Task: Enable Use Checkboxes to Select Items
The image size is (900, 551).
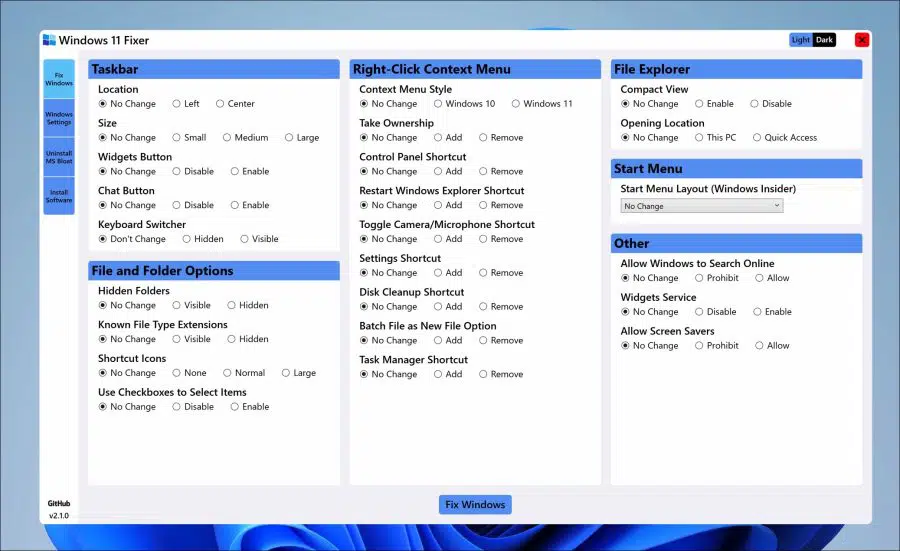Action: [x=250, y=407]
